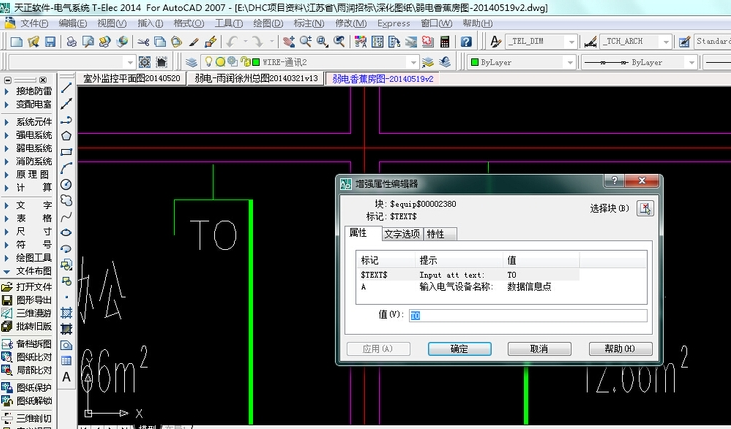The height and width of the screenshot is (429, 731).
Task: Click the 值(V) input field
Action: 528,316
